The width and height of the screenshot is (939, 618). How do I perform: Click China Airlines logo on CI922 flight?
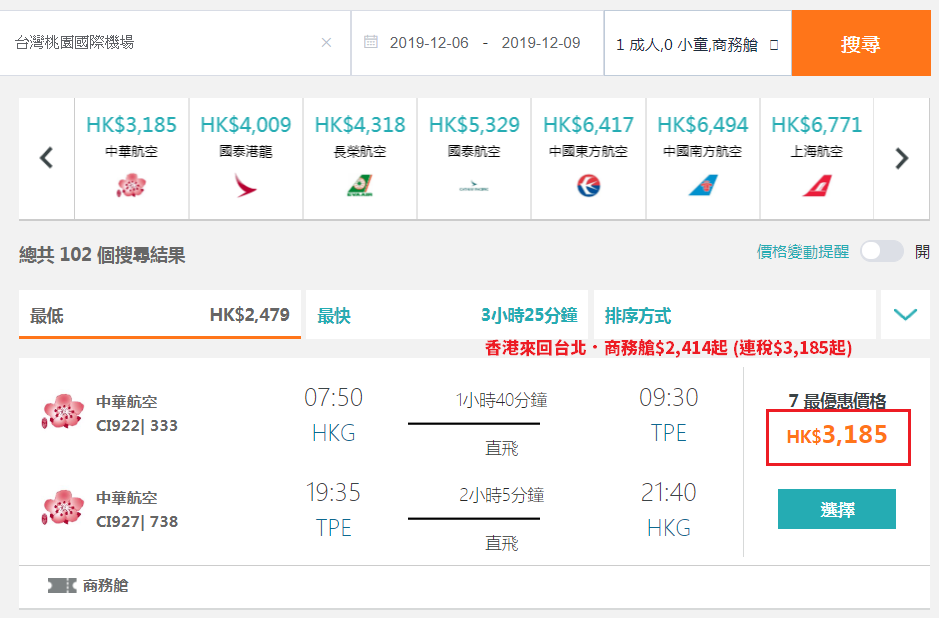(x=62, y=412)
